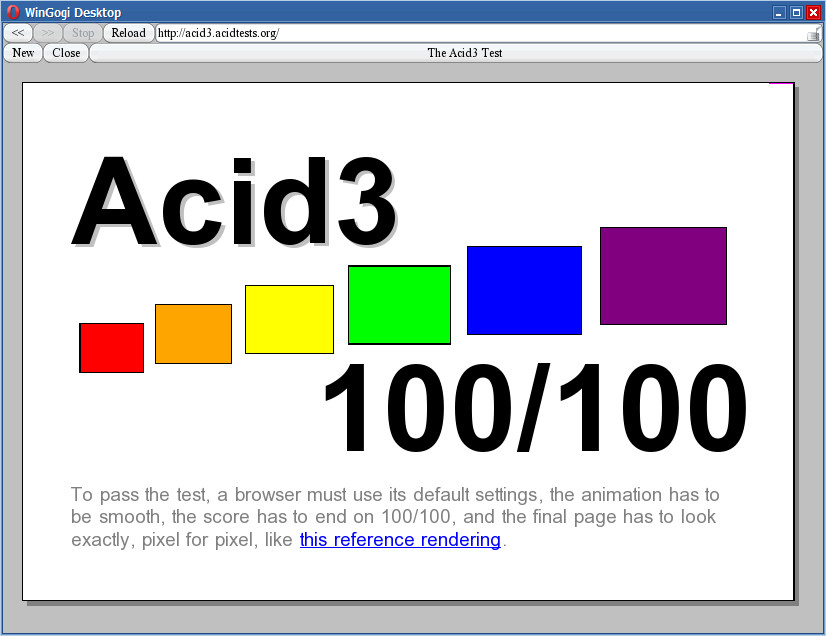Viewport: 826px width, 636px height.
Task: Go forward with the >> button
Action: click(48, 33)
